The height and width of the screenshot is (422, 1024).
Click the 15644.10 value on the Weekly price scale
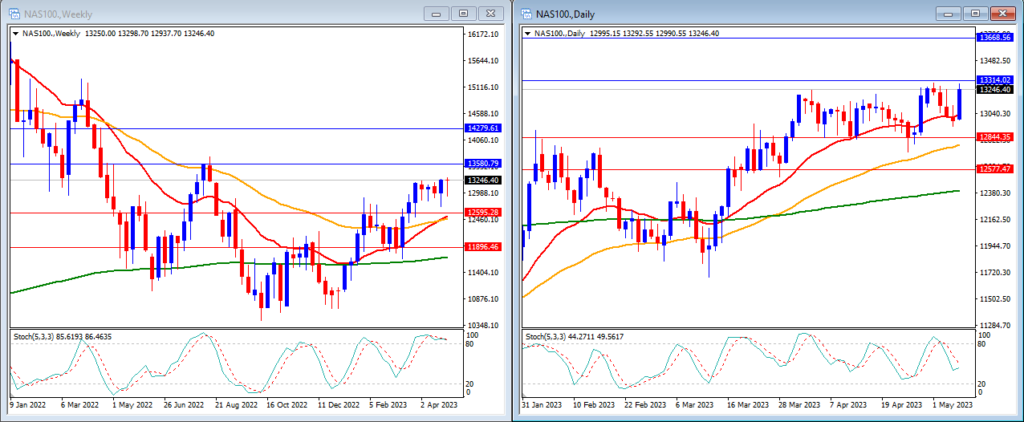pyautogui.click(x=483, y=61)
